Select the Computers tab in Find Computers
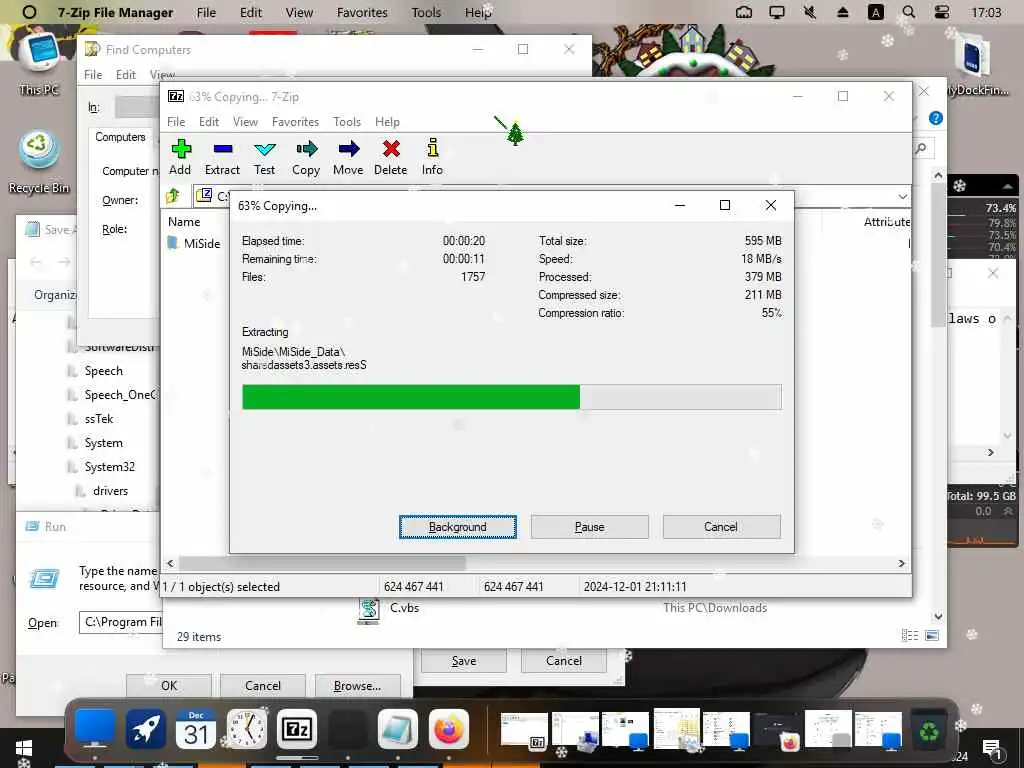The width and height of the screenshot is (1024, 768). tap(120, 137)
